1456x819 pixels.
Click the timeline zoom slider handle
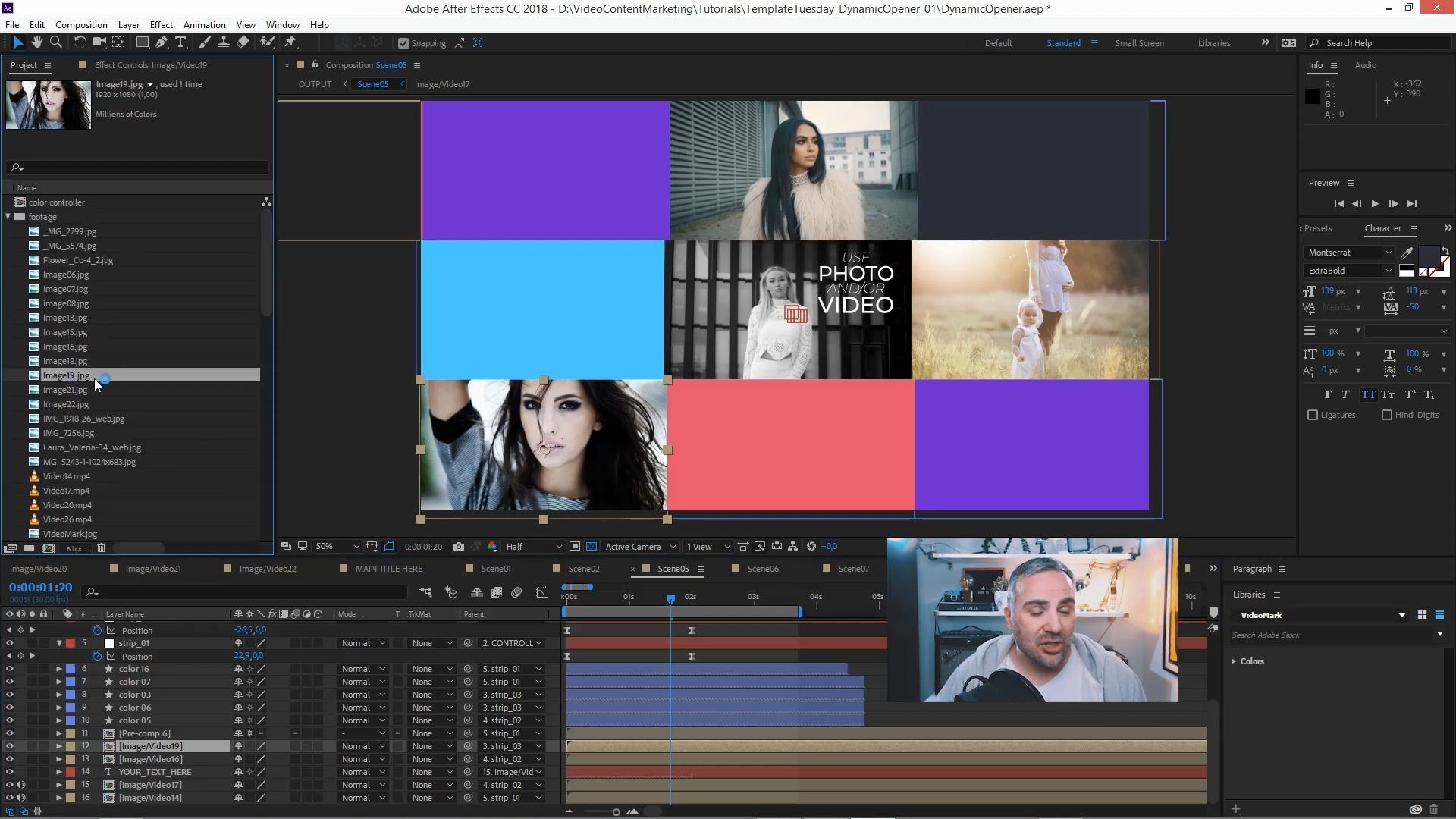tap(616, 812)
